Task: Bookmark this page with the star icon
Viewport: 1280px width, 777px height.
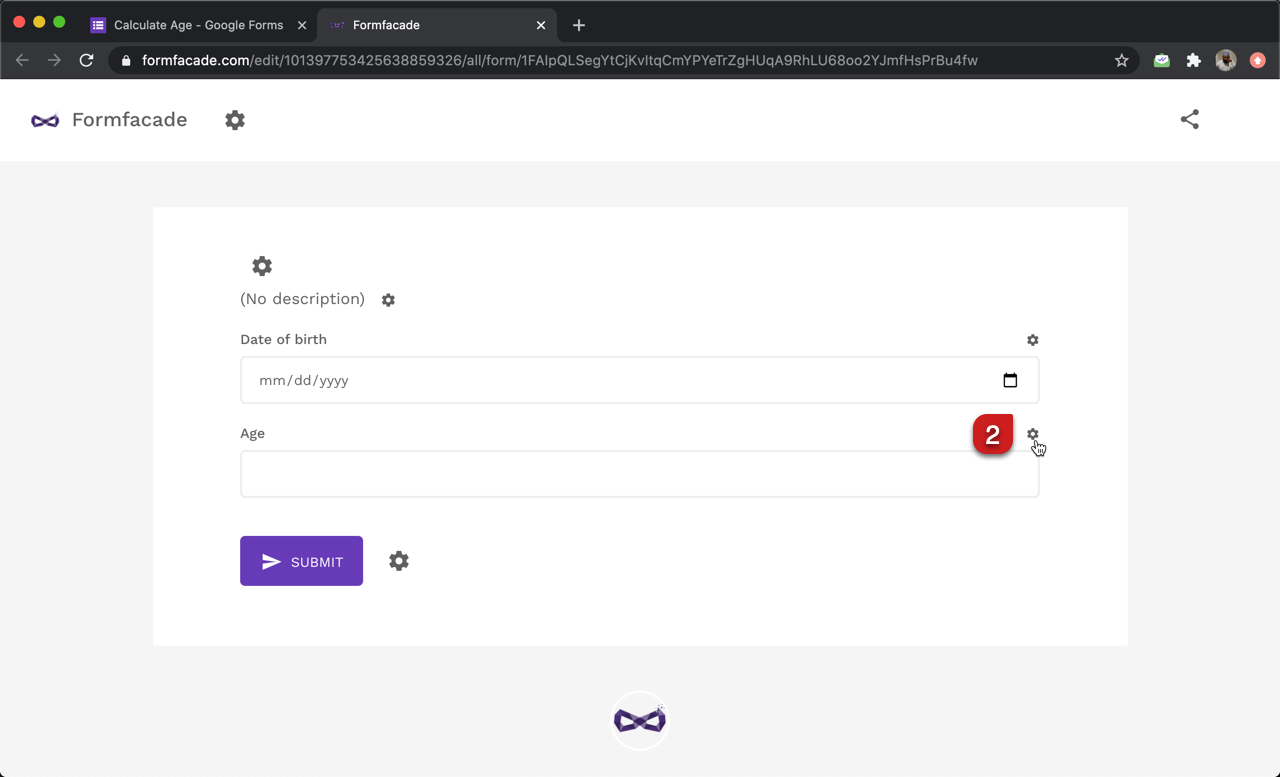Action: (x=1122, y=60)
